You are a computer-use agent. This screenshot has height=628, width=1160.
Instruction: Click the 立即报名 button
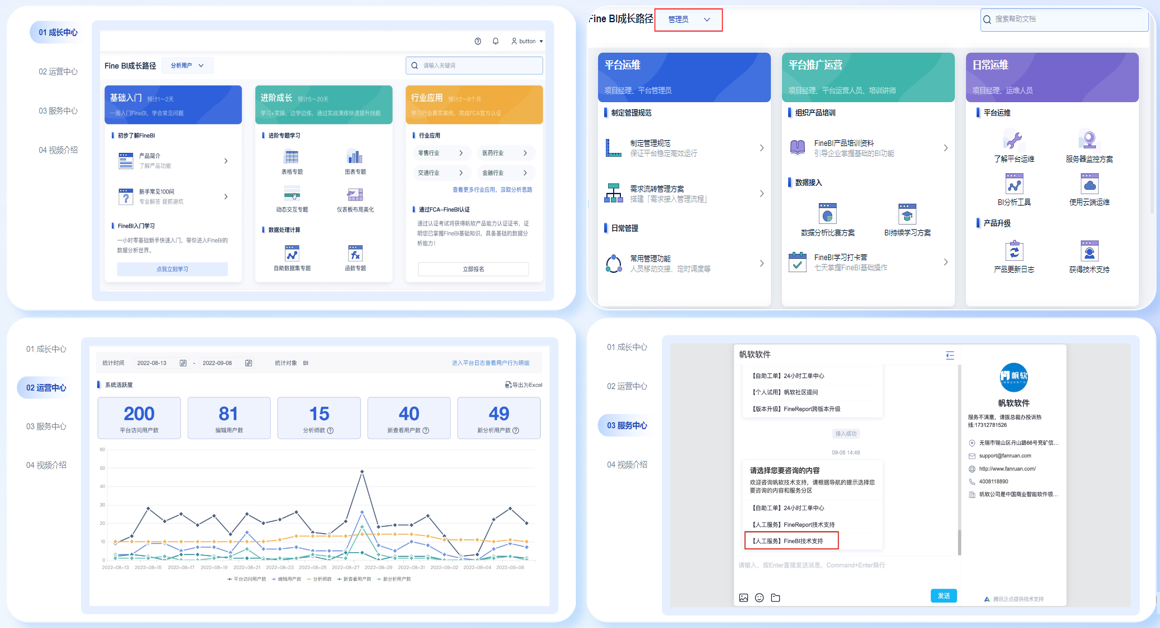tap(473, 269)
